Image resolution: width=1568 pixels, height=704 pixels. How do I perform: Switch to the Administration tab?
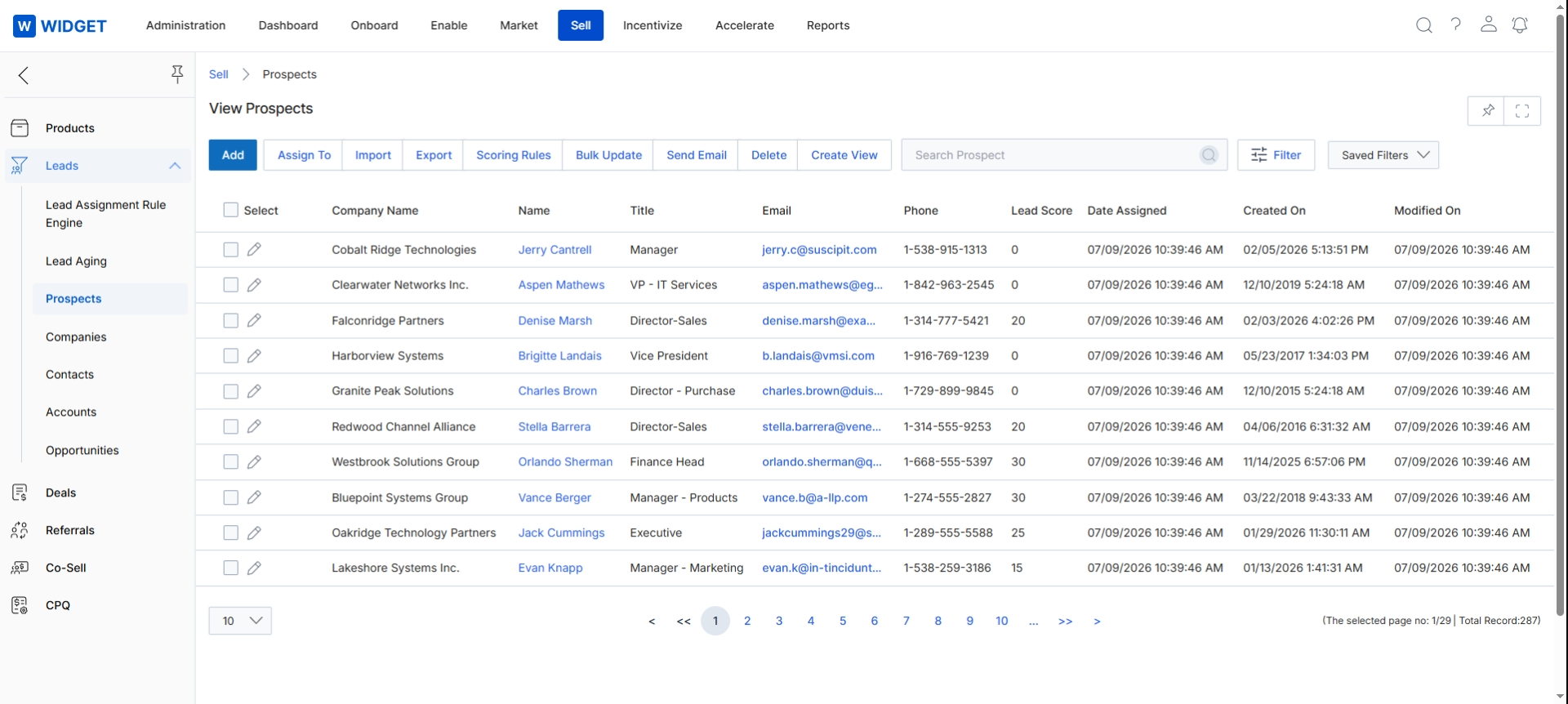[185, 25]
